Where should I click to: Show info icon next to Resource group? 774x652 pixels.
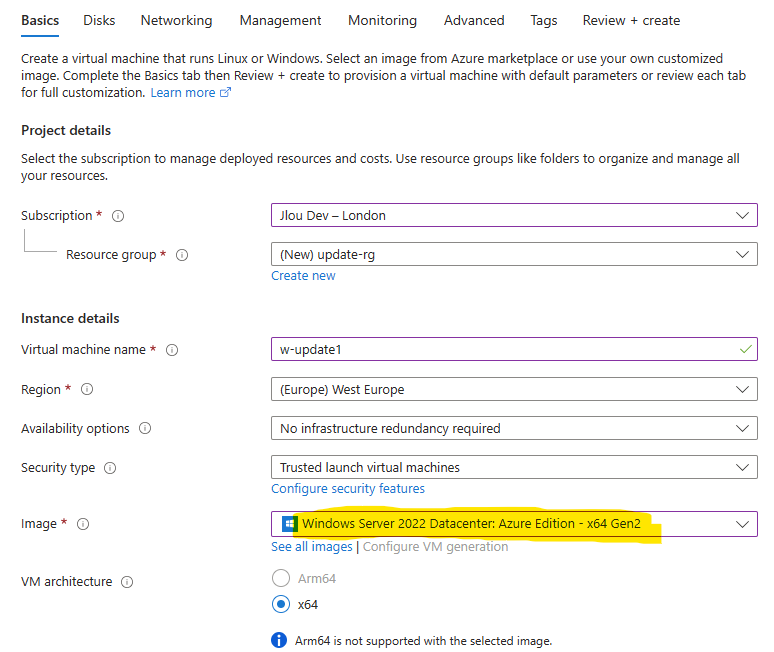pyautogui.click(x=182, y=255)
